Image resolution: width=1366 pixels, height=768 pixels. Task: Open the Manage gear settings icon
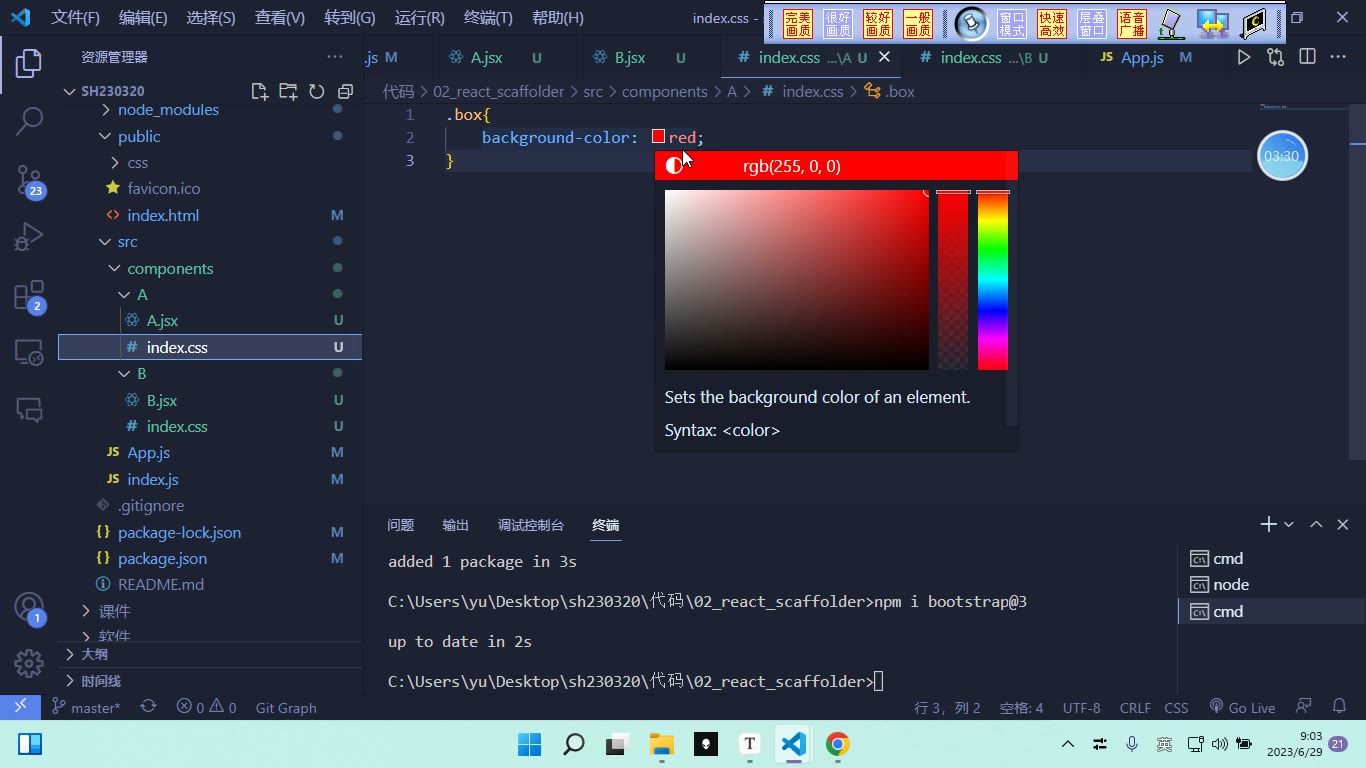(x=29, y=662)
